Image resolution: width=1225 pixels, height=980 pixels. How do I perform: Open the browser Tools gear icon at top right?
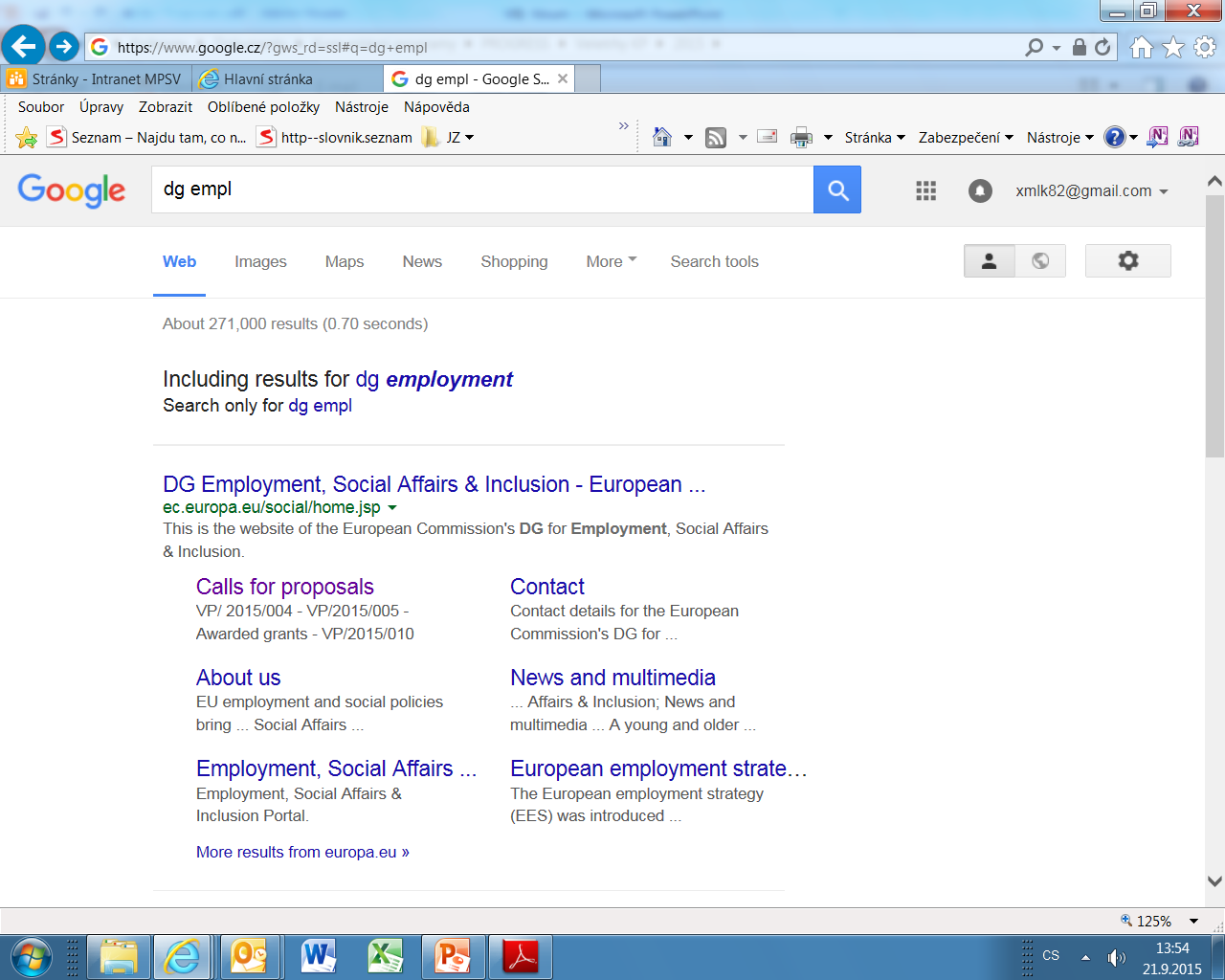pos(1205,47)
